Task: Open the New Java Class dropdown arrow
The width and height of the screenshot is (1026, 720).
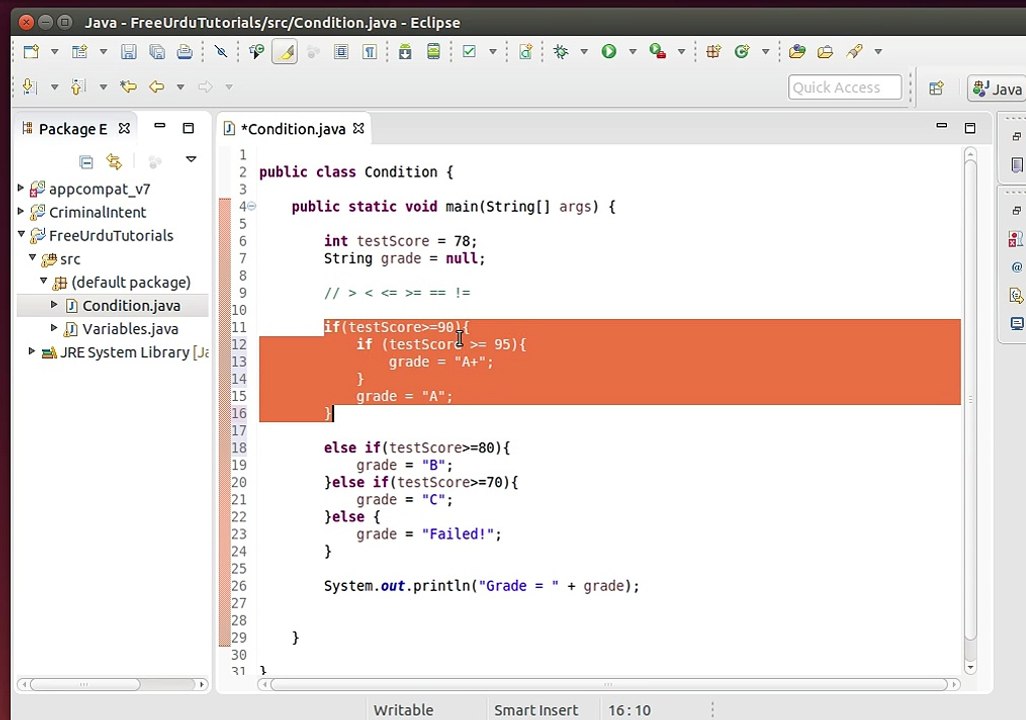Action: [765, 51]
